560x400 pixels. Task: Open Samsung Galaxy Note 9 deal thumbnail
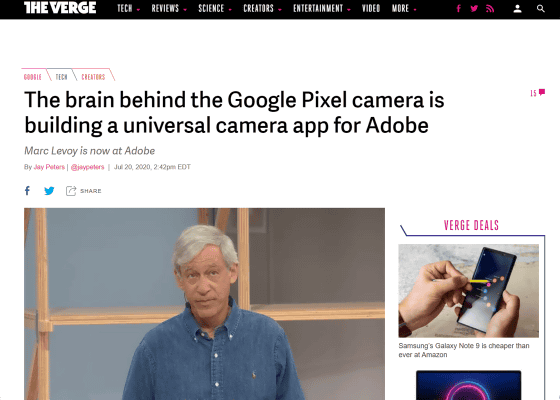tap(469, 291)
